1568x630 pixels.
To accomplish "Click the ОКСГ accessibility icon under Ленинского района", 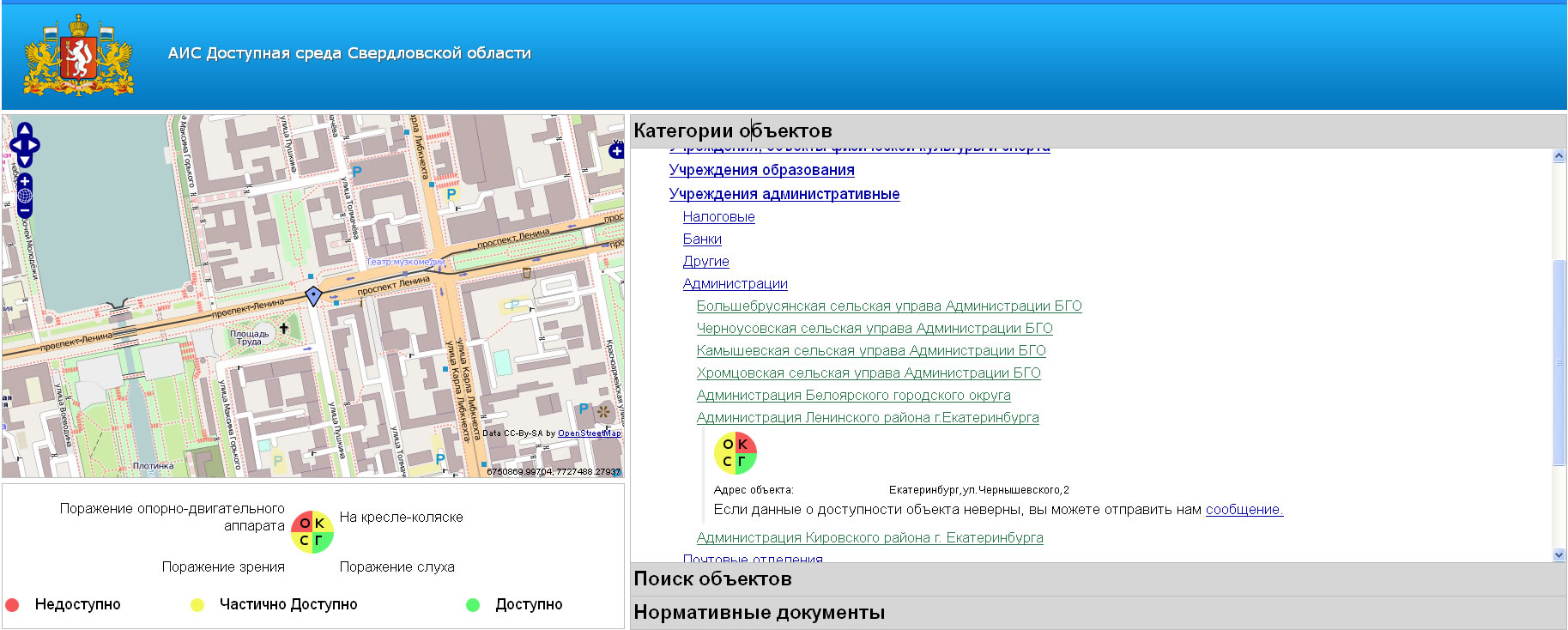I will pos(736,453).
